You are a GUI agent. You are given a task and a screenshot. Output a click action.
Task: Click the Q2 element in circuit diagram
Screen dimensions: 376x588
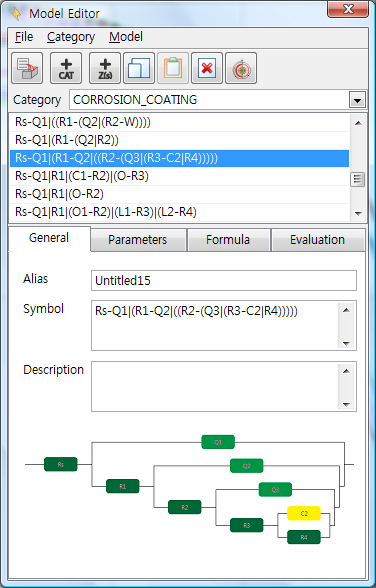pos(247,466)
